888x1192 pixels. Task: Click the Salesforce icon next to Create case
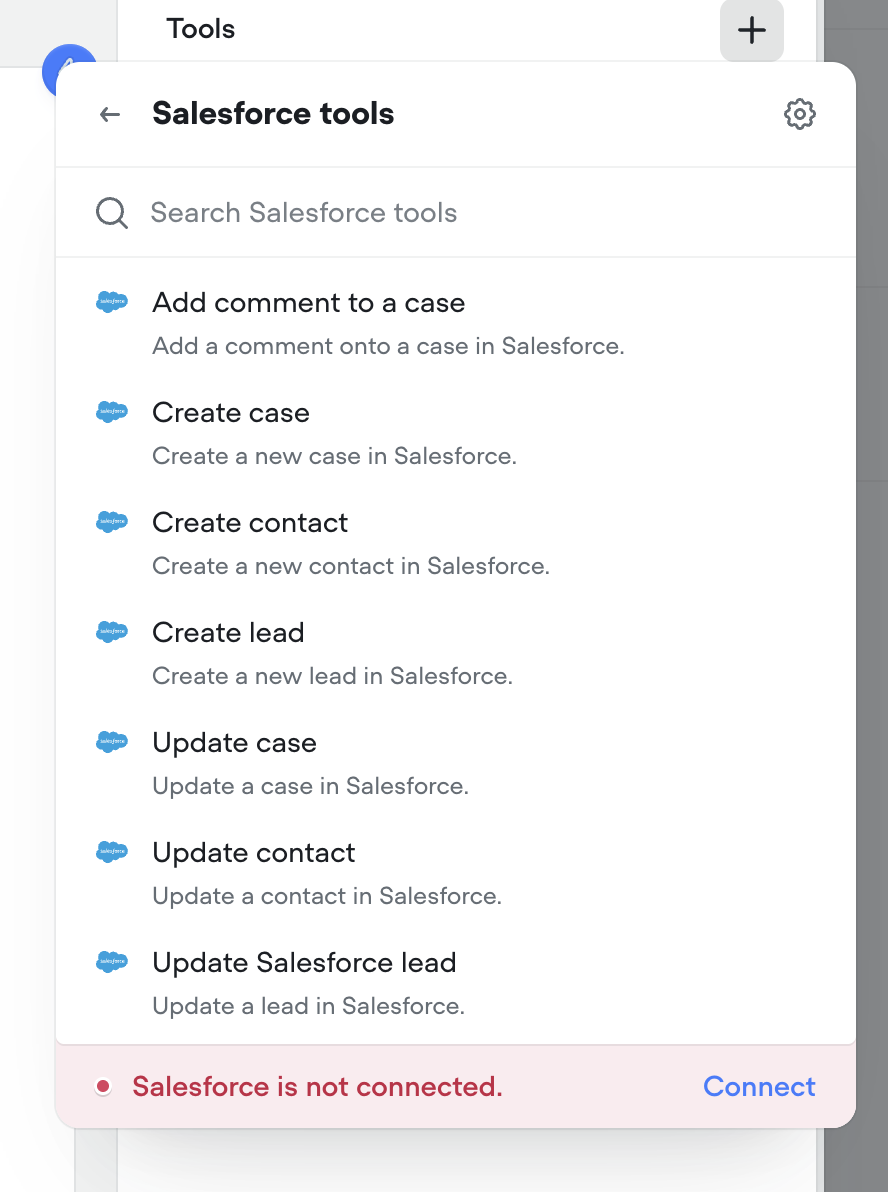coord(112,411)
